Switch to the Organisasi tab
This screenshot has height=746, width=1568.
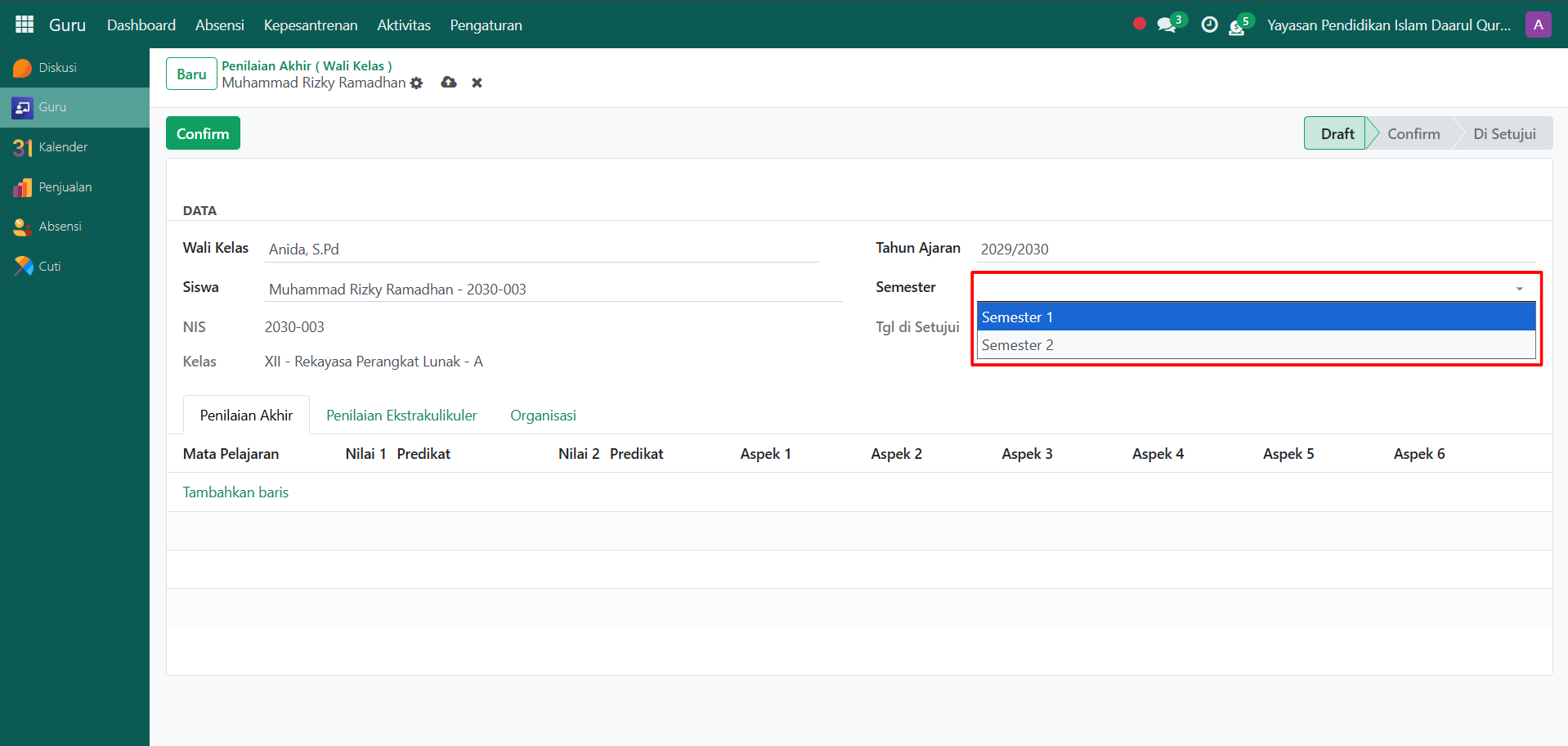543,416
